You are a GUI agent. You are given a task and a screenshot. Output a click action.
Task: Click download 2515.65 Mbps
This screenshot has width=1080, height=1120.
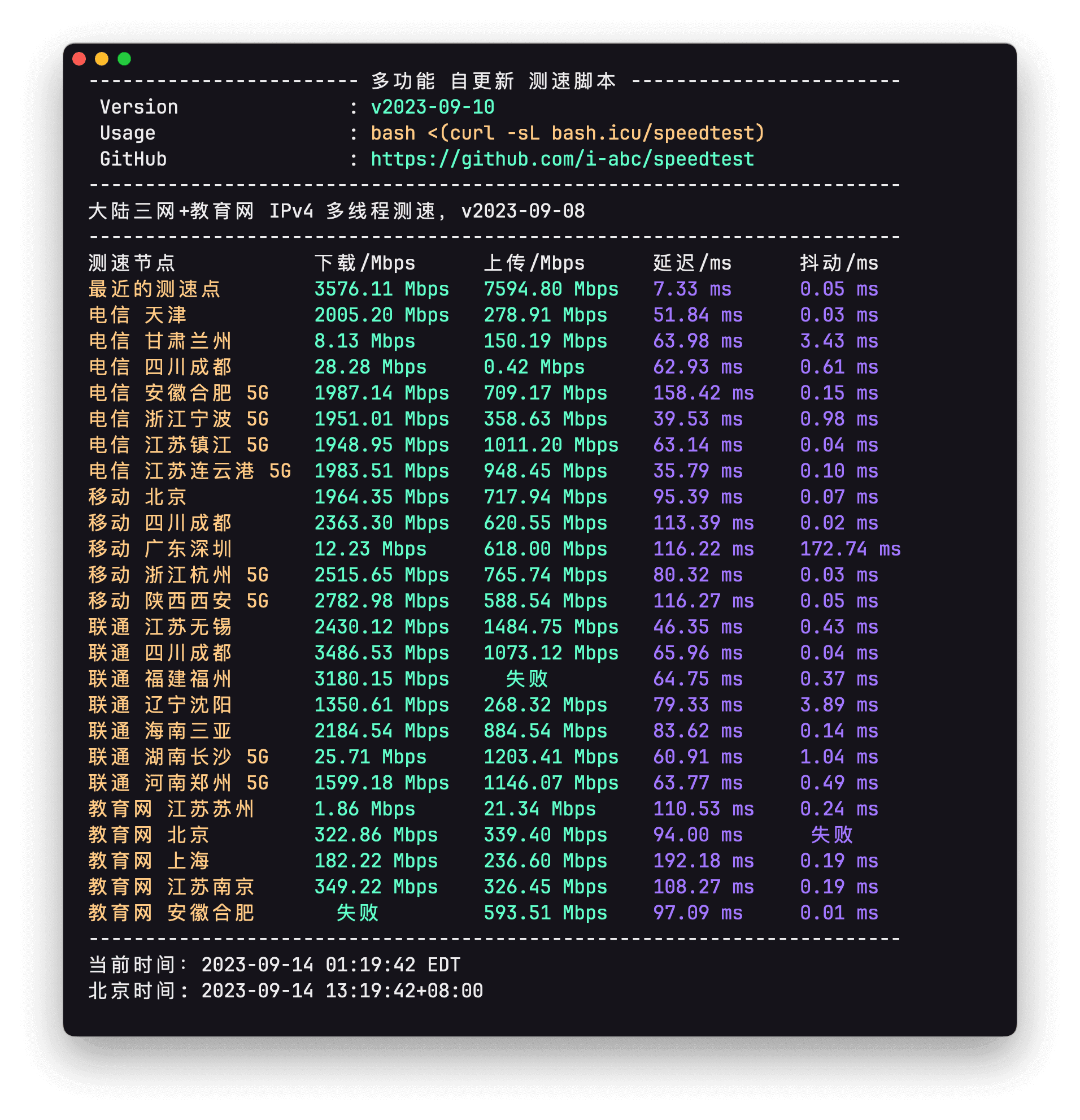point(381,575)
